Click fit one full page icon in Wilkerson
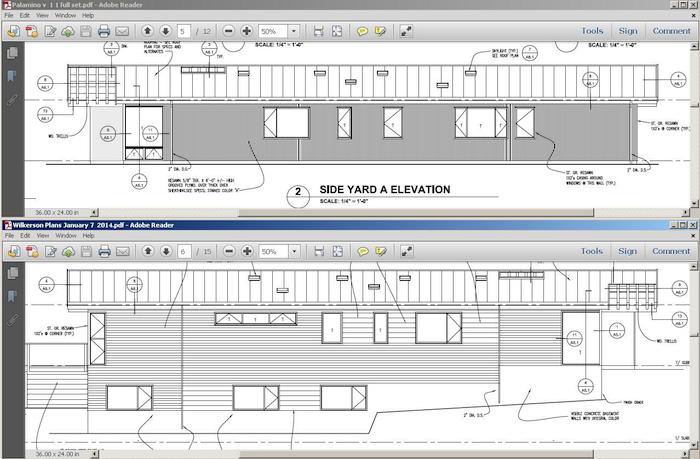The width and height of the screenshot is (700, 459). (x=338, y=251)
